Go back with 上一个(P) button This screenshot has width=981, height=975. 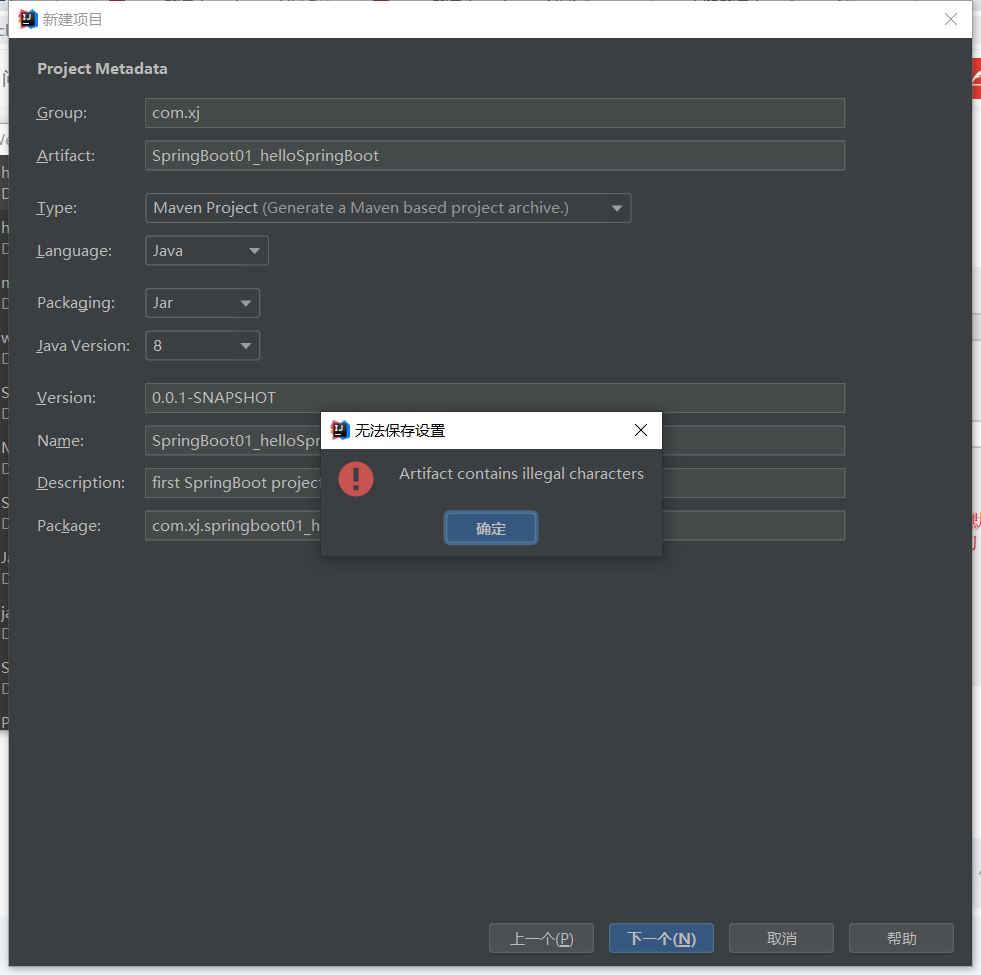click(541, 938)
